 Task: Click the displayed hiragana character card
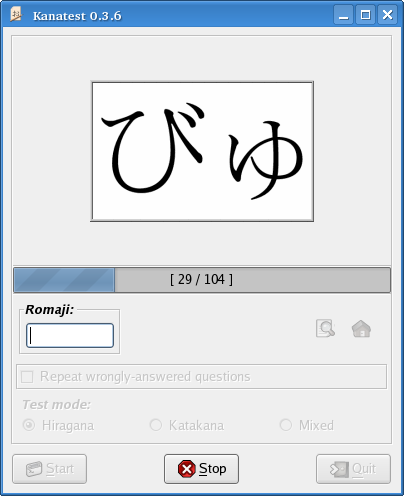(202, 151)
